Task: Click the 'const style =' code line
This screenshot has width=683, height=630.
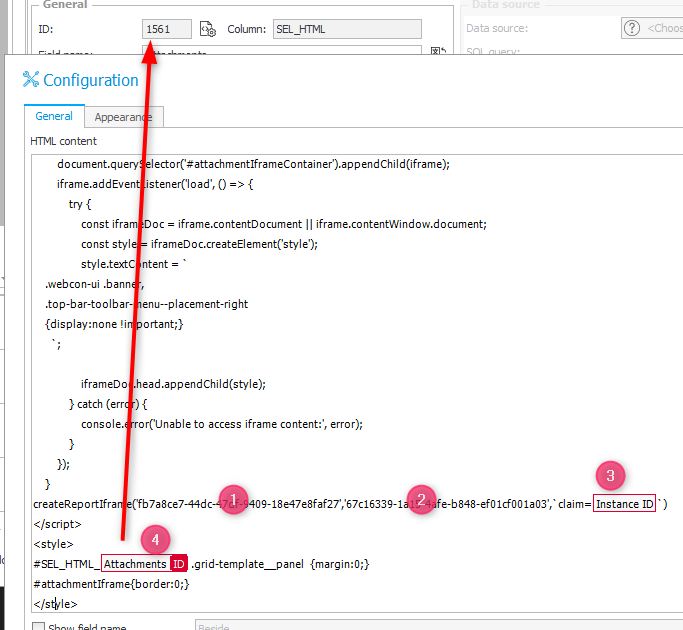Action: 199,244
